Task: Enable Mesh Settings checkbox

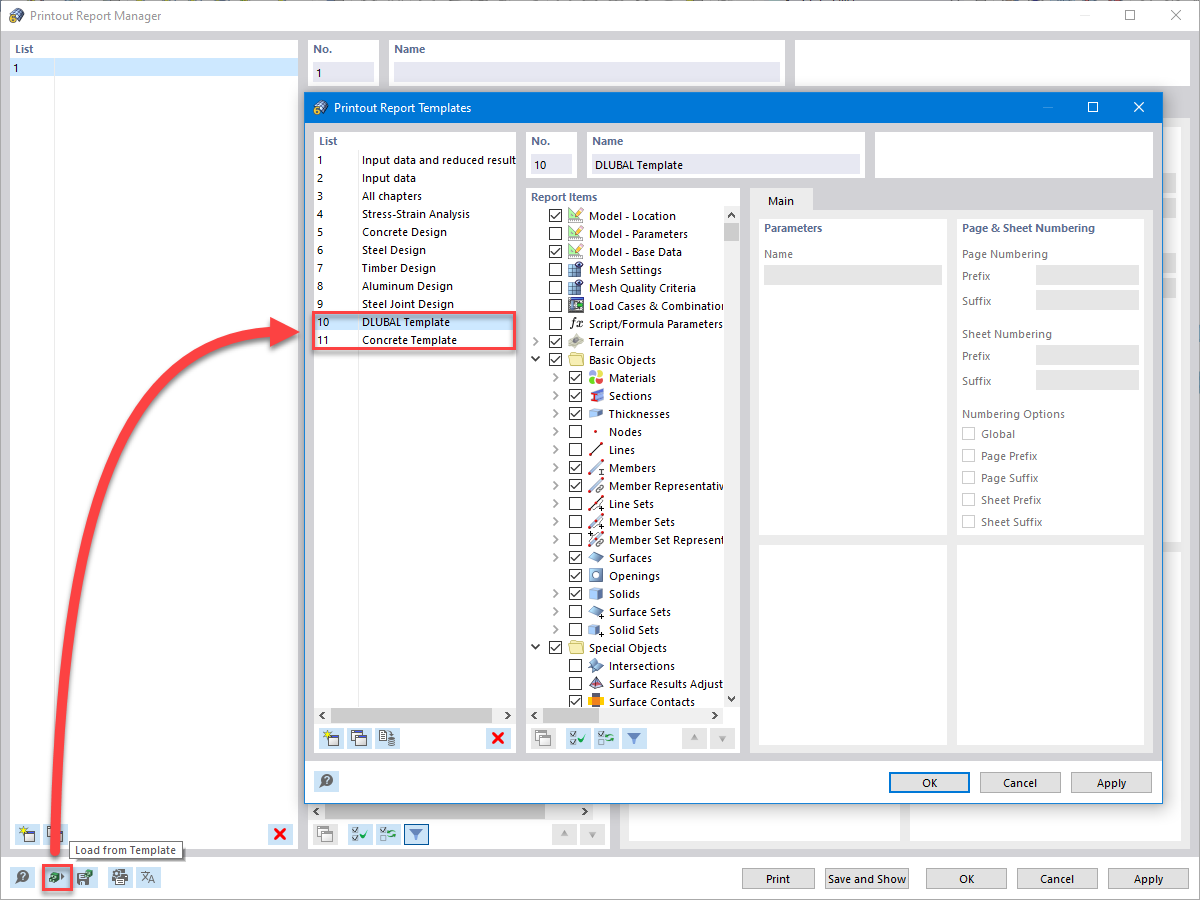Action: [x=556, y=270]
